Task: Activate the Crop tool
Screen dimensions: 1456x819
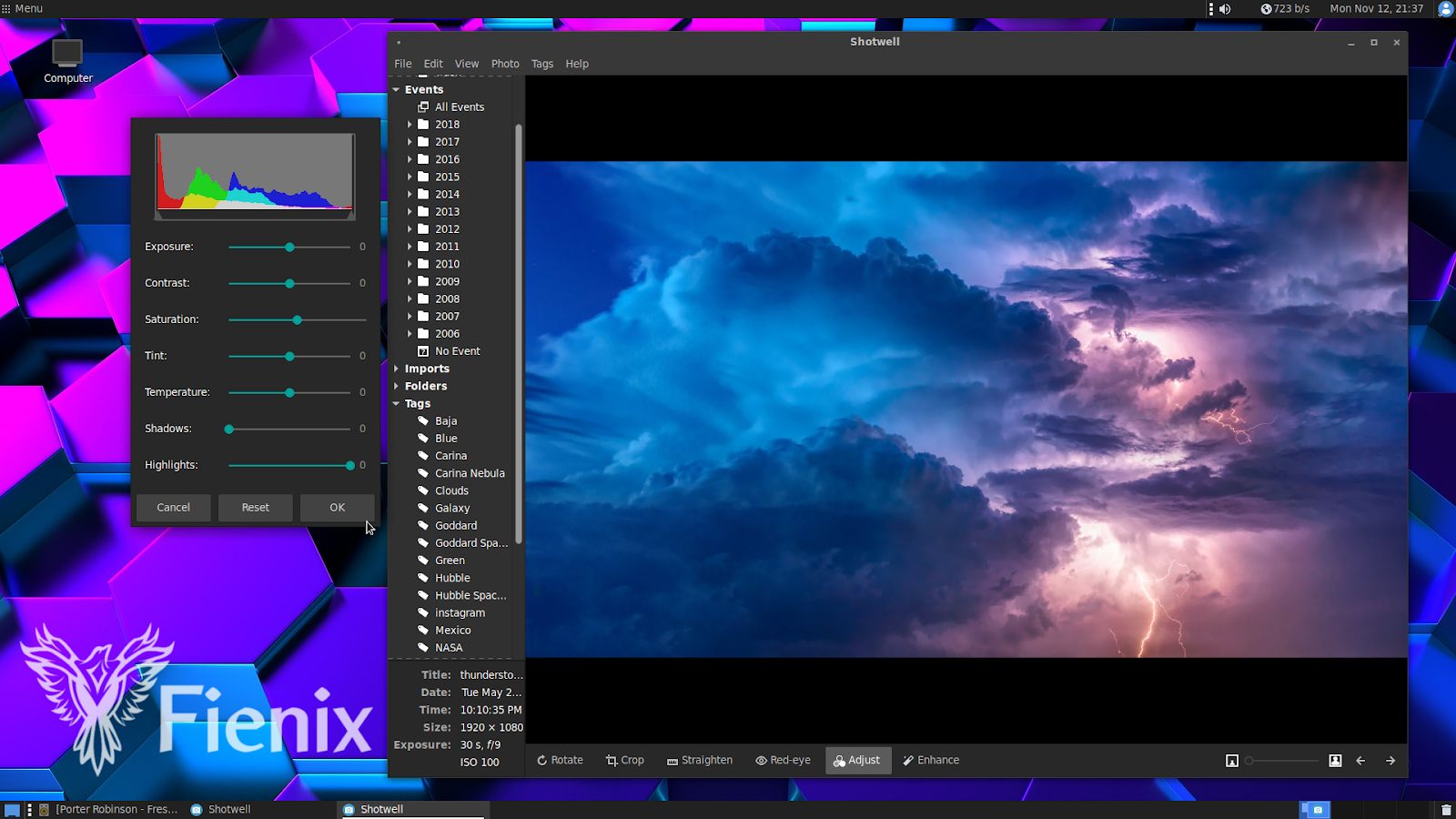Action: (625, 761)
